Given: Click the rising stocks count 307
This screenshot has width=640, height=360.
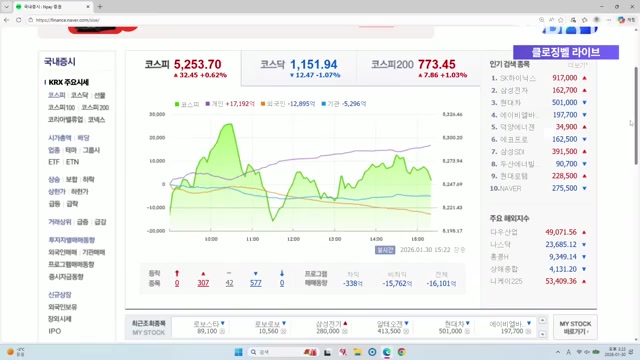Looking at the screenshot, I should tap(203, 283).
